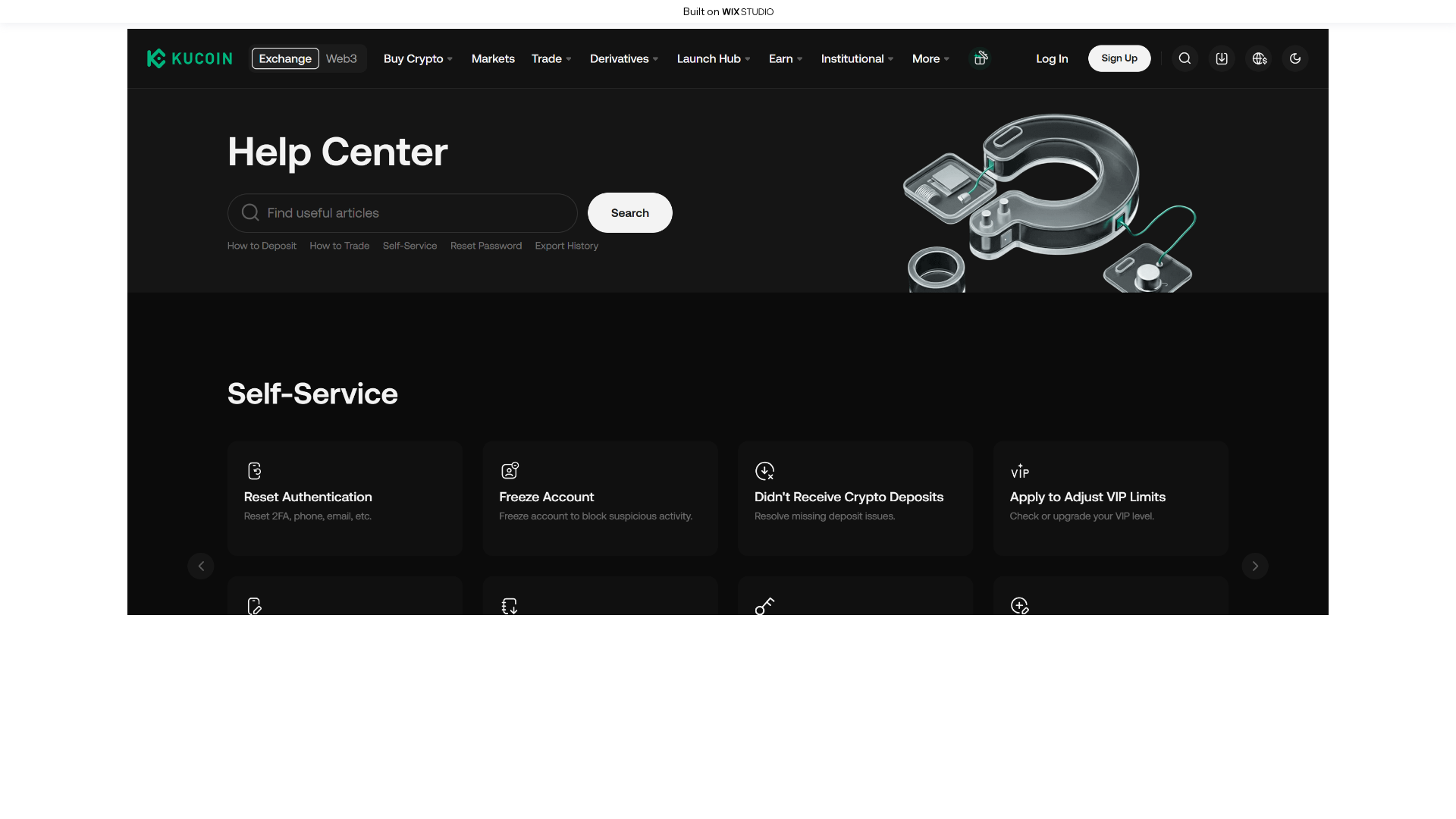Click the Reset Authentication card icon
1456x819 pixels.
pos(255,471)
